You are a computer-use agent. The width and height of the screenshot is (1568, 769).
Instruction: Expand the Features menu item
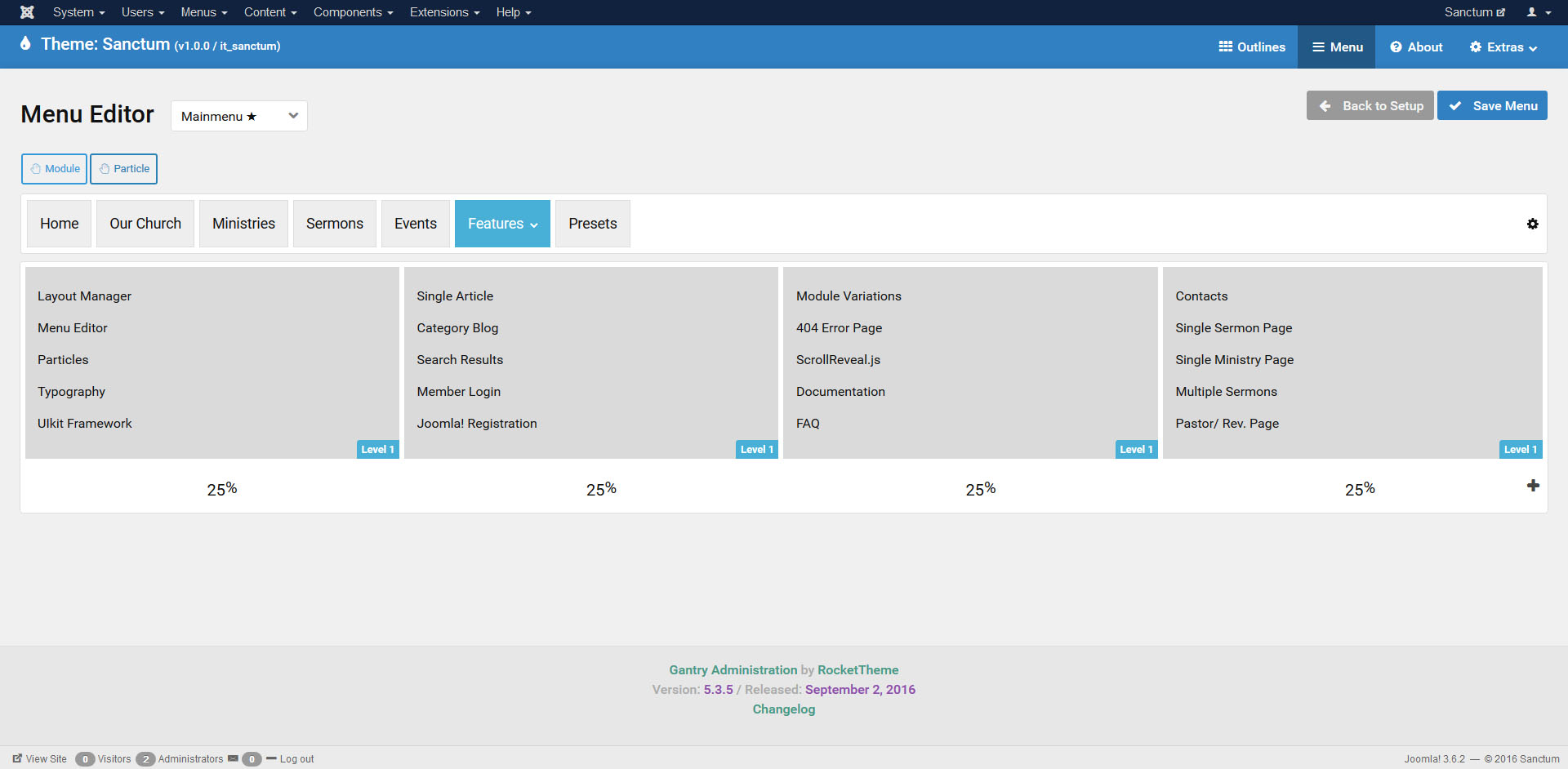(502, 224)
